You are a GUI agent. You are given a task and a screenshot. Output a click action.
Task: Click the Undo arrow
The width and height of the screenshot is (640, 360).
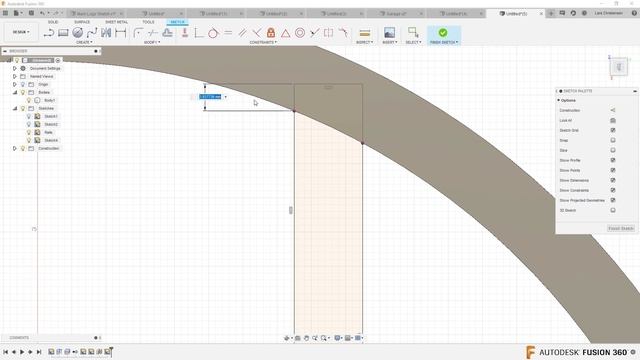pyautogui.click(x=42, y=13)
